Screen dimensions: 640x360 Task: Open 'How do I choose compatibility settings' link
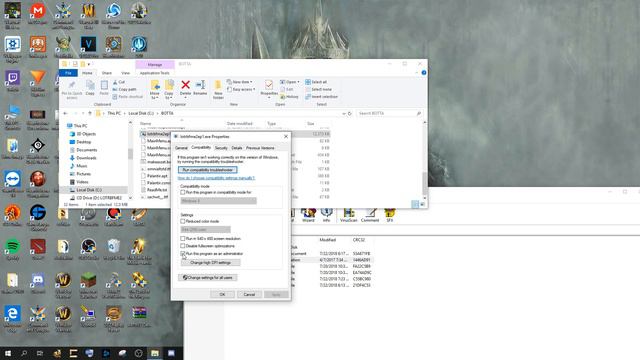pos(216,178)
